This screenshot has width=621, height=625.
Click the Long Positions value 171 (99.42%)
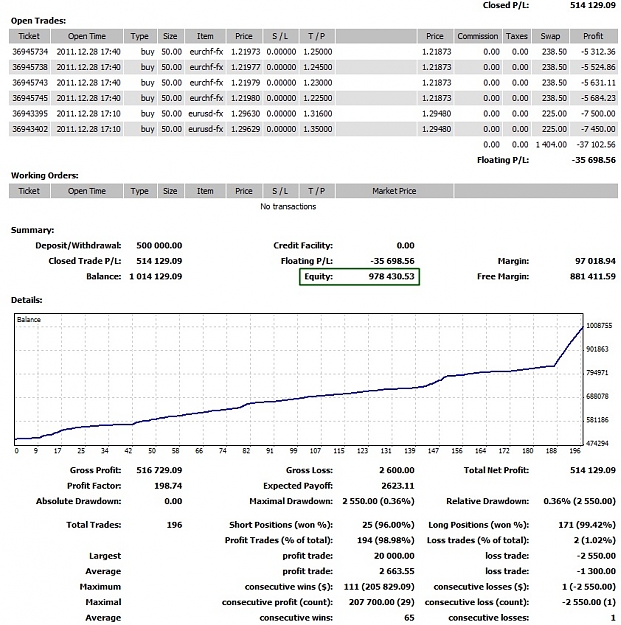(x=587, y=525)
